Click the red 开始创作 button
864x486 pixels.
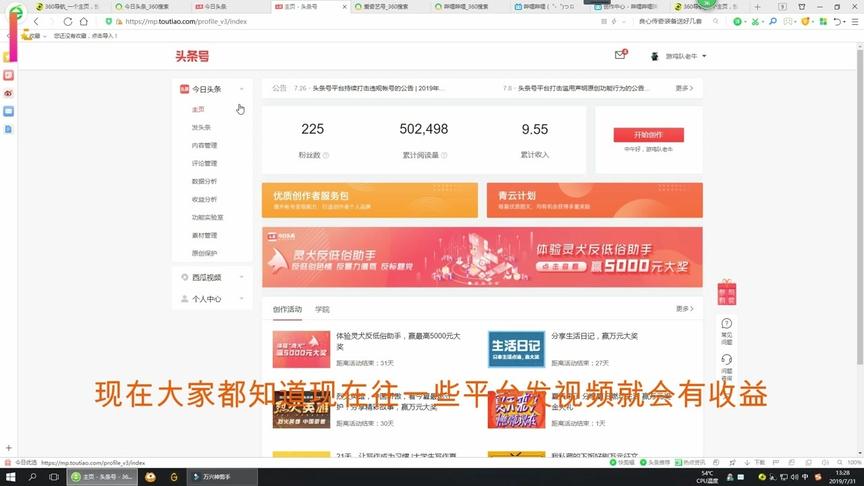pyautogui.click(x=649, y=134)
